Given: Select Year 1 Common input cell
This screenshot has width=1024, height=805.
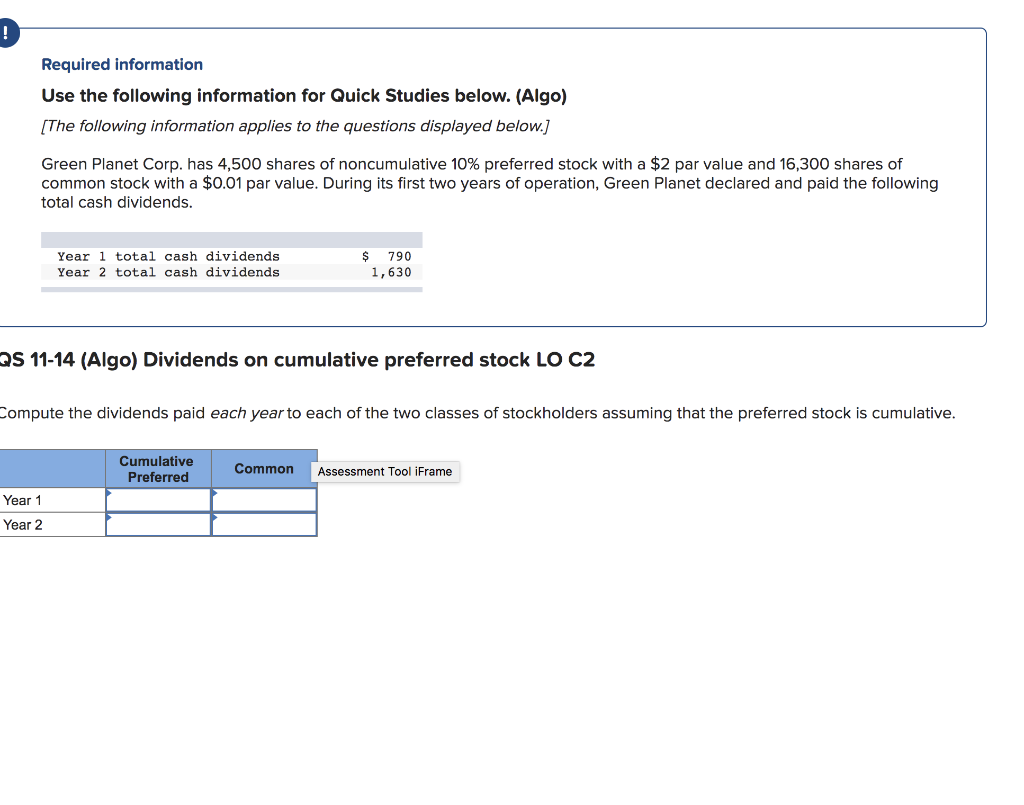Looking at the screenshot, I should point(264,500).
